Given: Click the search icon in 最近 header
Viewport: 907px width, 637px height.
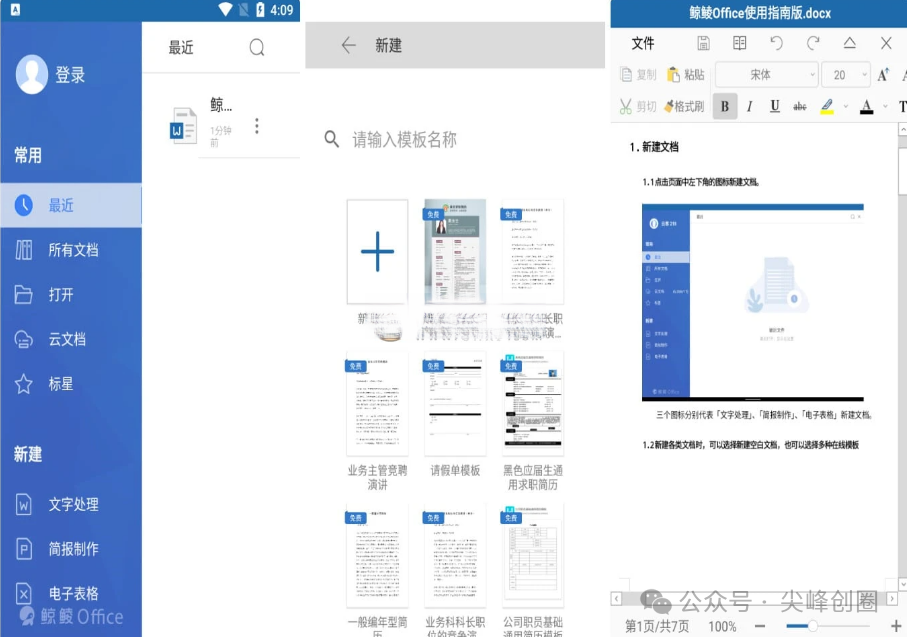Looking at the screenshot, I should (x=257, y=47).
